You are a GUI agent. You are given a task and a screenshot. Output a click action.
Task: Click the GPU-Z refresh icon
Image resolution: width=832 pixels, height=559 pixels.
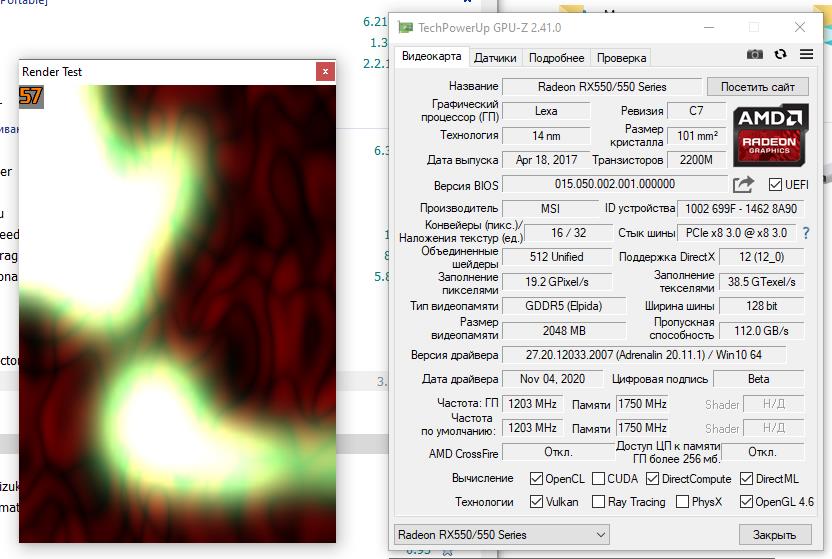coord(781,54)
